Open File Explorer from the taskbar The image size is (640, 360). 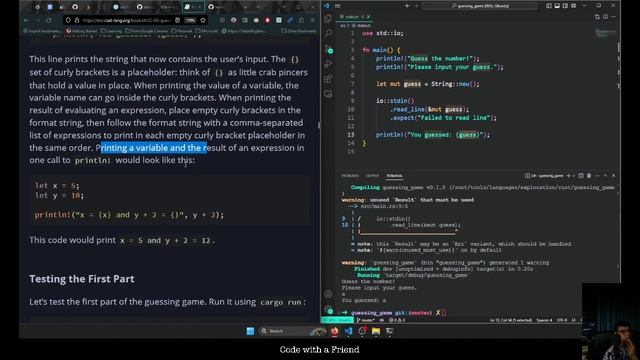[x=376, y=331]
